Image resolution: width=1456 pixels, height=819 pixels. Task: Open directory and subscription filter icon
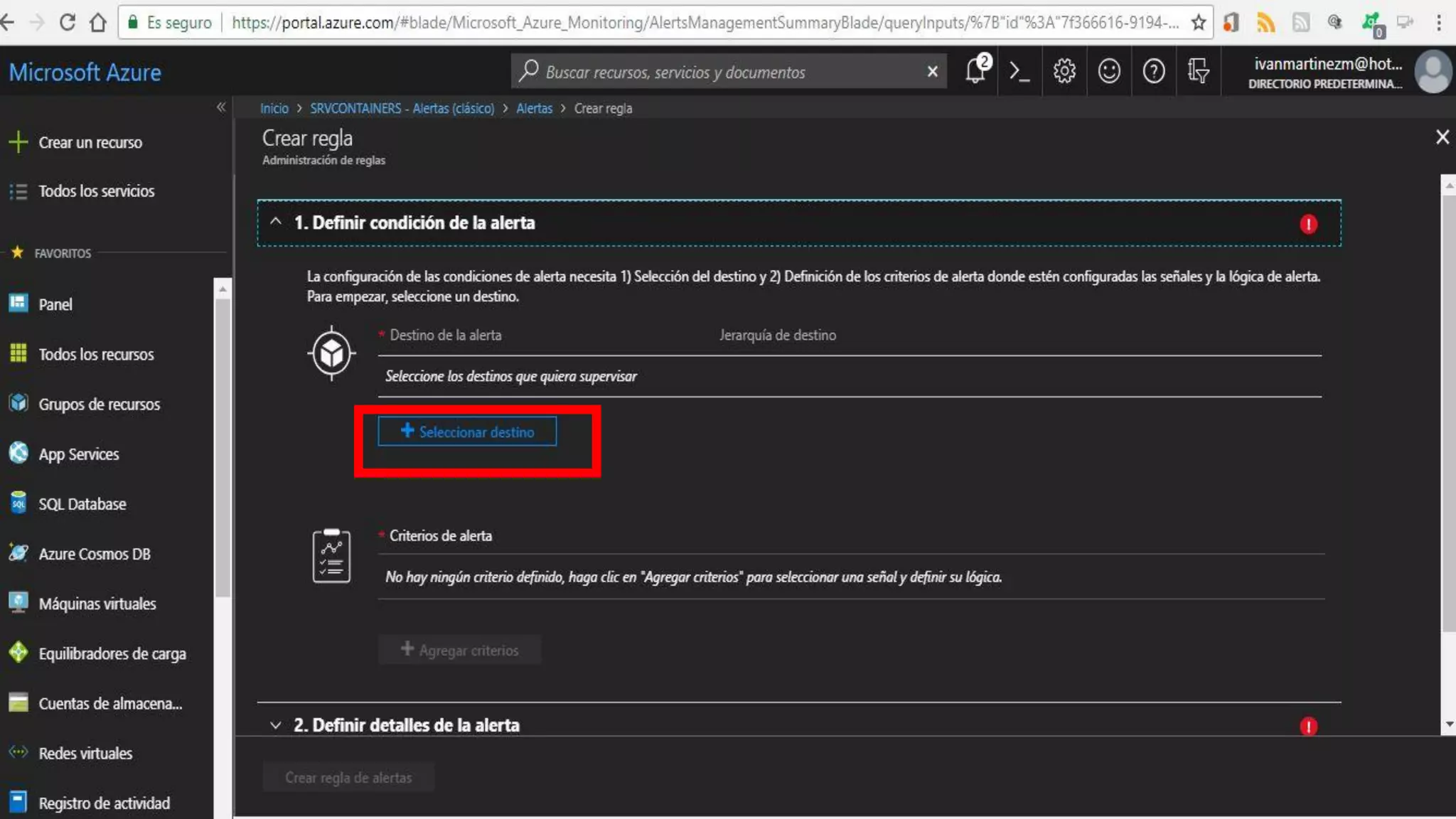click(1198, 71)
